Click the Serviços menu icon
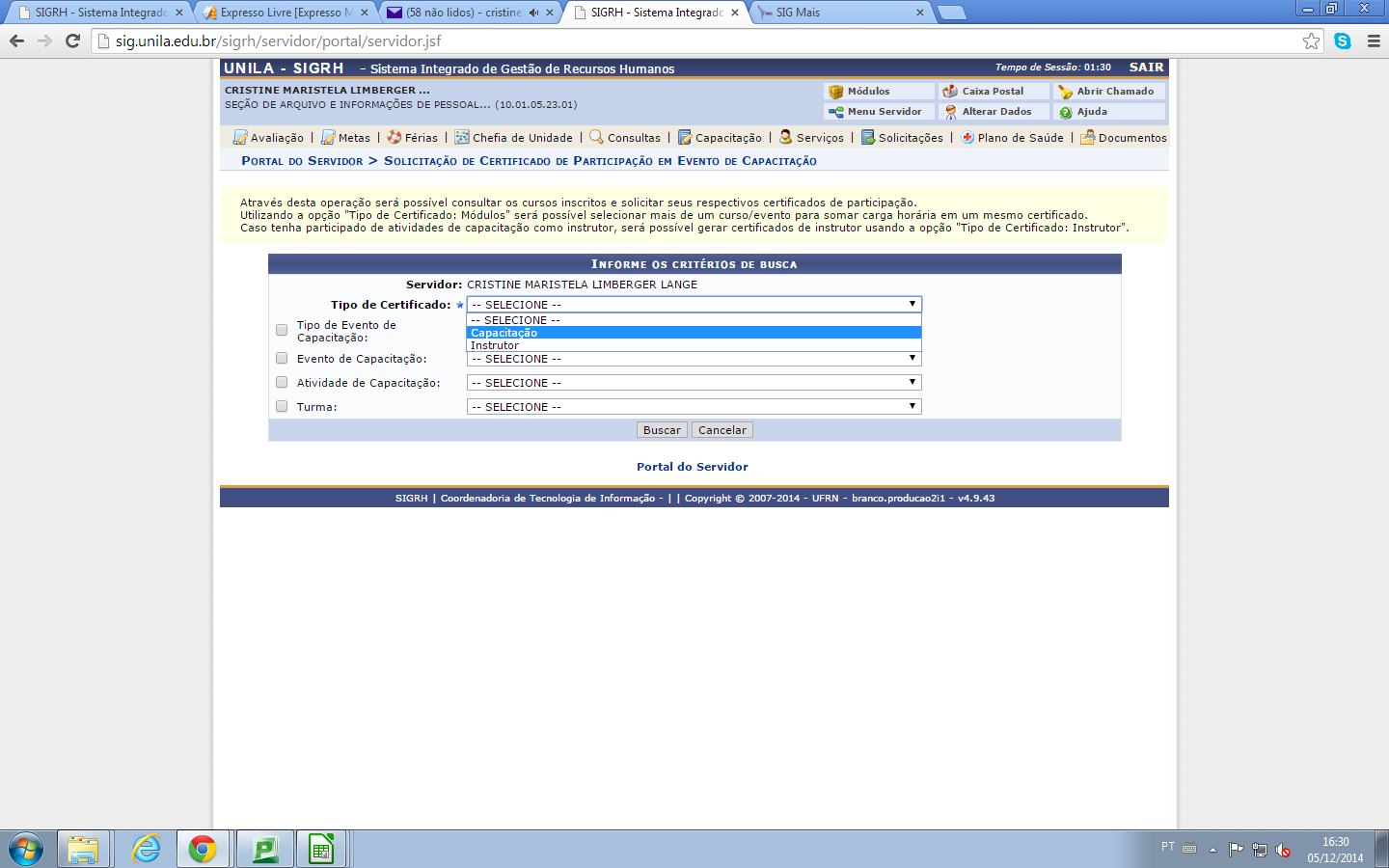Viewport: 1389px width, 868px height. (x=786, y=137)
